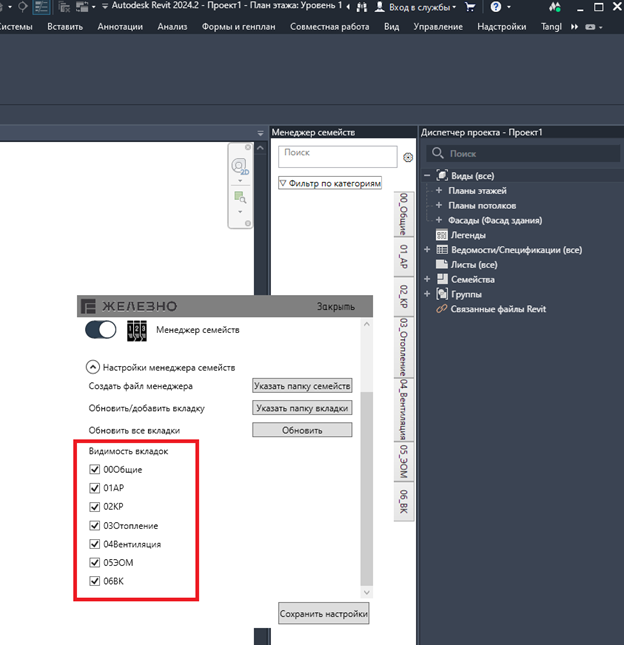624x645 pixels.
Task: Open the switch windows dropdown arrow
Action: click(94, 7)
